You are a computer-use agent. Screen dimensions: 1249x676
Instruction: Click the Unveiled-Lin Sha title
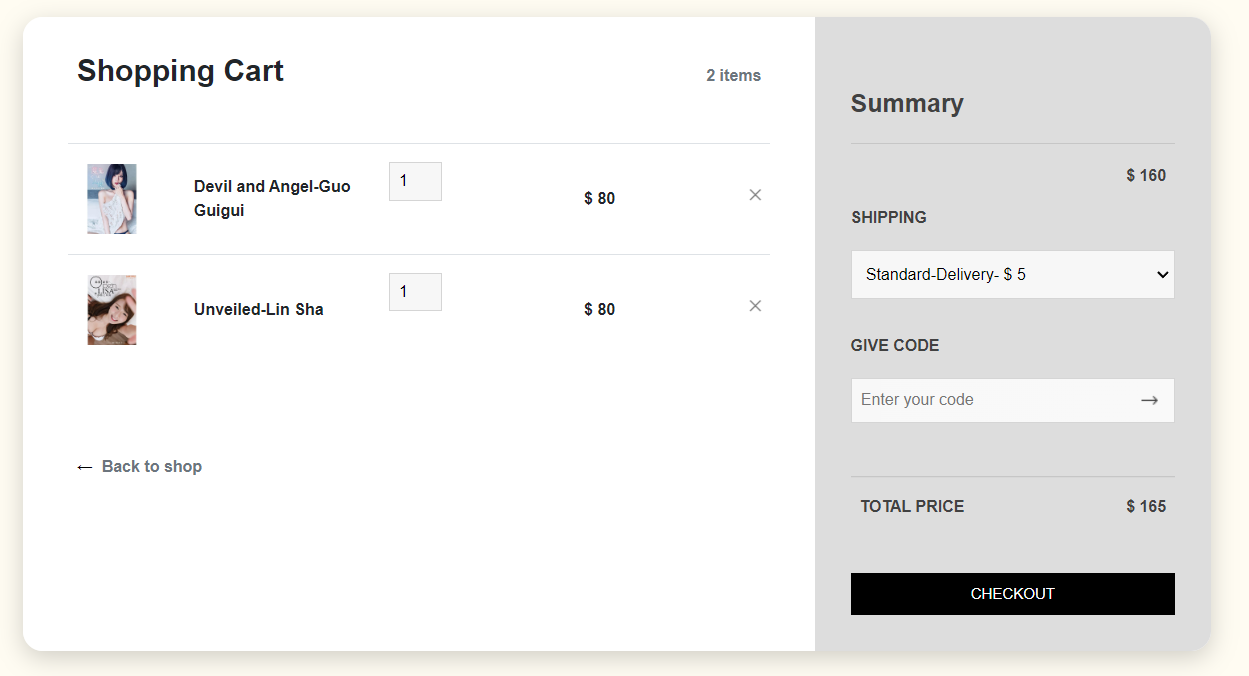point(259,309)
